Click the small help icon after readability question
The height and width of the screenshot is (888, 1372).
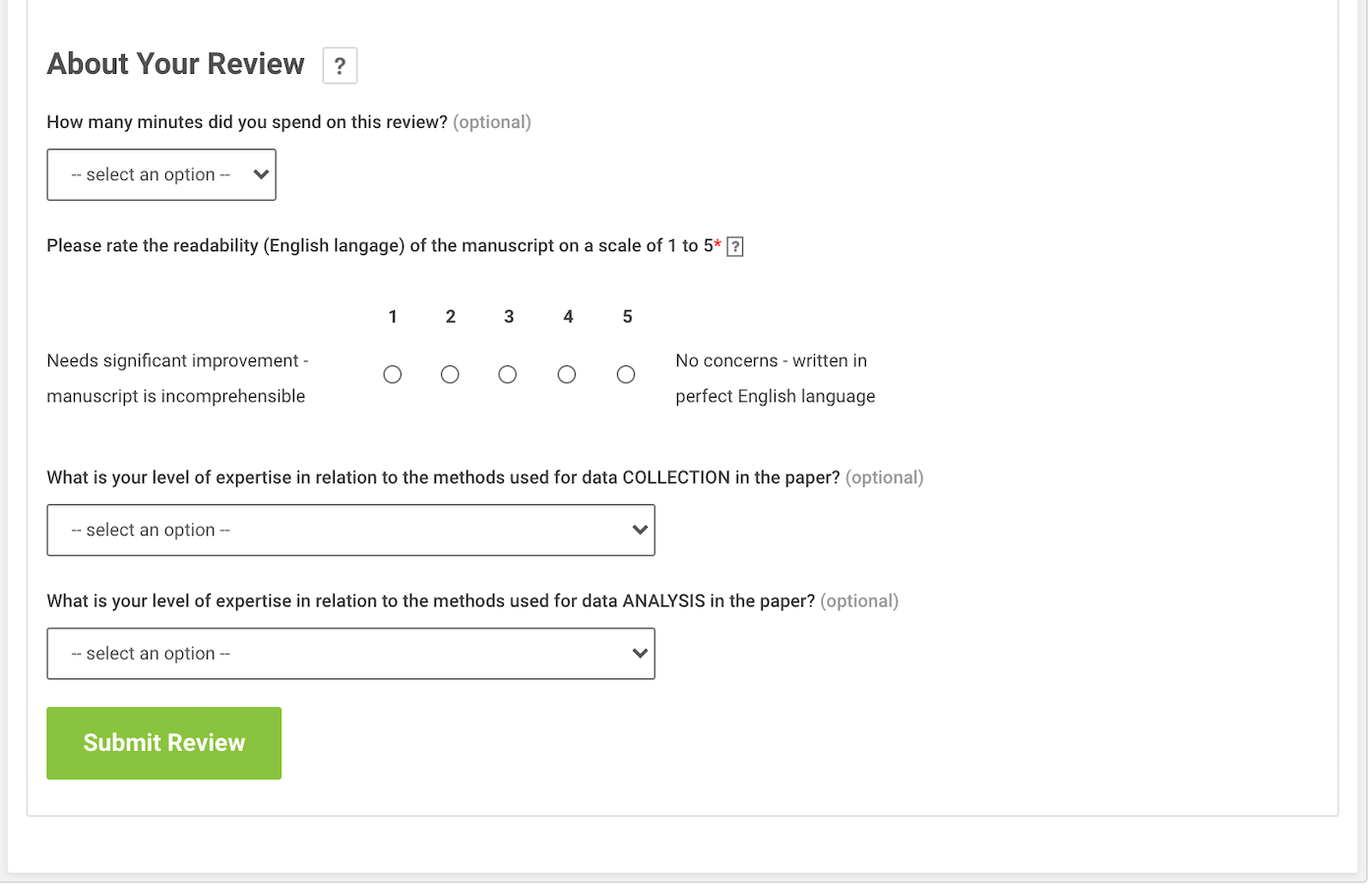[x=735, y=247]
